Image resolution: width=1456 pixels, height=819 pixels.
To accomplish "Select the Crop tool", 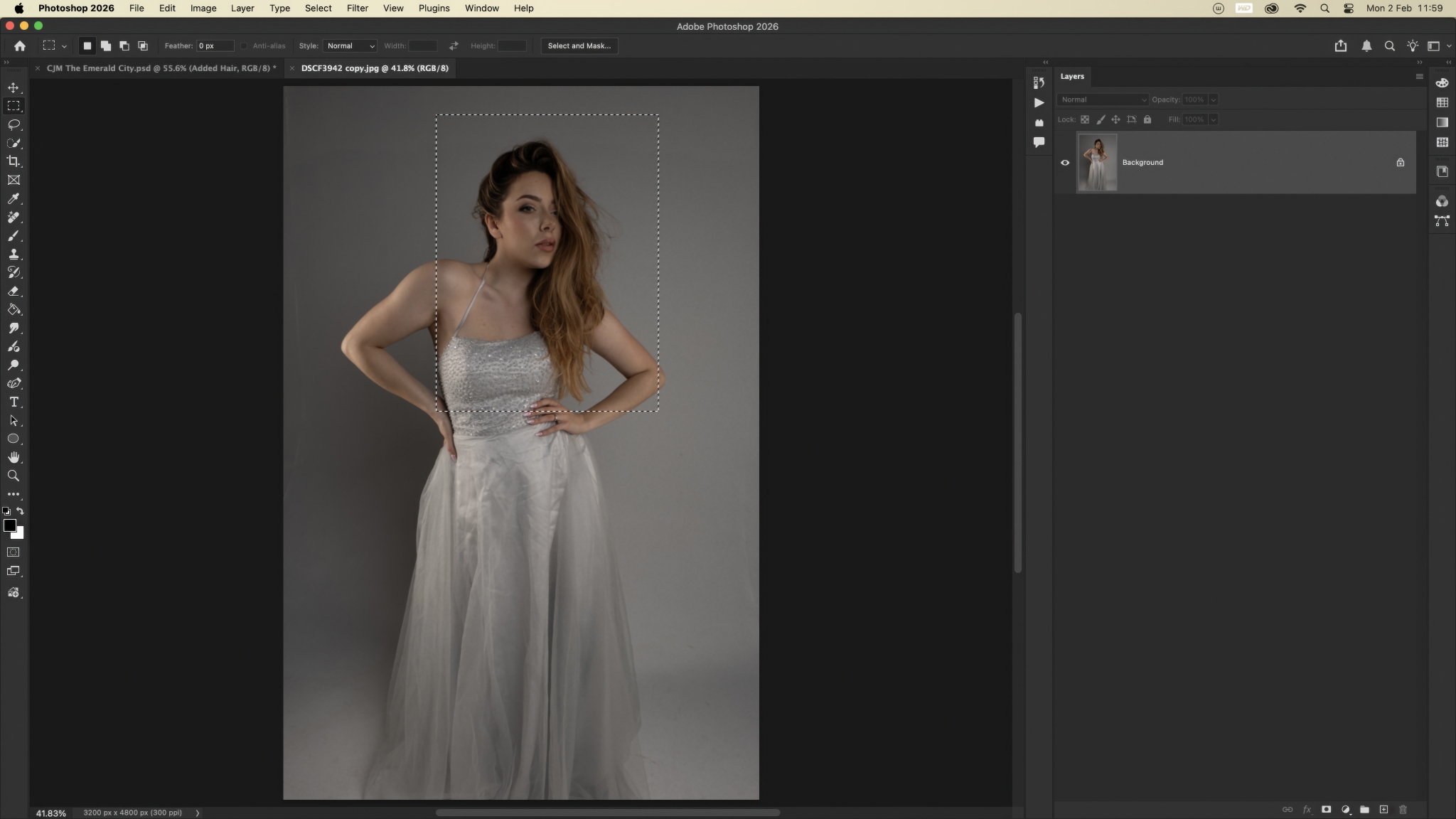I will pos(14,161).
